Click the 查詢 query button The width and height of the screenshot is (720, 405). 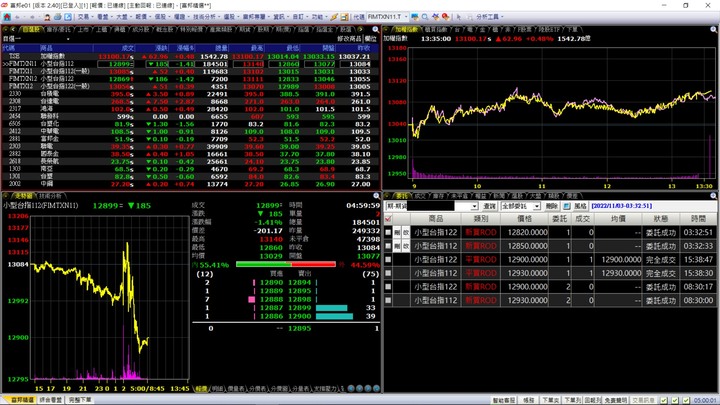[489, 206]
